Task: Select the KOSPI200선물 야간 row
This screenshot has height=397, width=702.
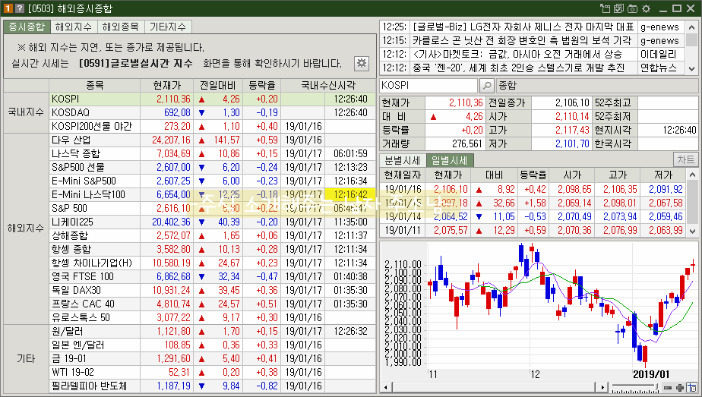Action: [x=213, y=126]
